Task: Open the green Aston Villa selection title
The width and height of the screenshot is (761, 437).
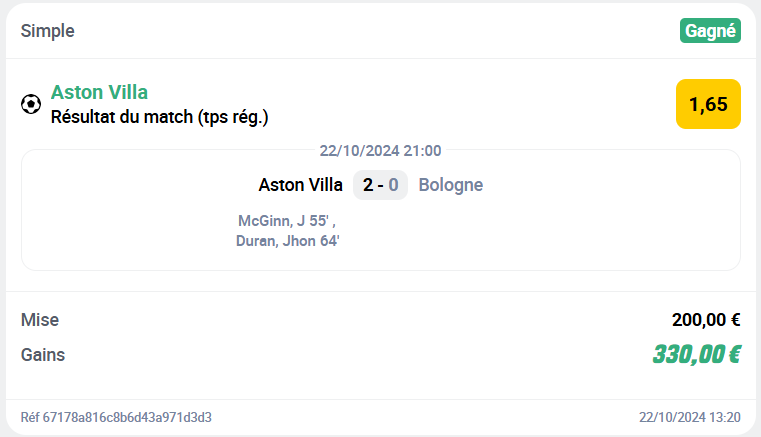Action: 99,93
